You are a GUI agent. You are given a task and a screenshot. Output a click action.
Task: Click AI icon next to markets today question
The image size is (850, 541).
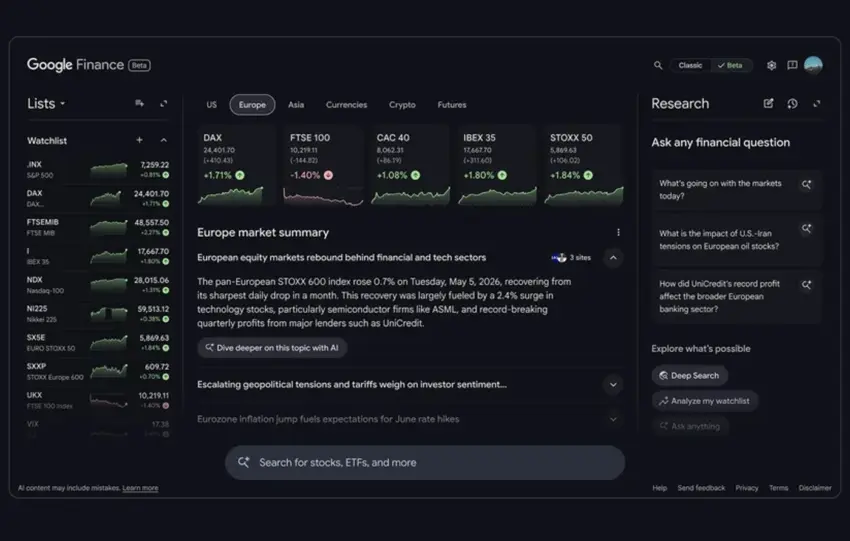[807, 184]
